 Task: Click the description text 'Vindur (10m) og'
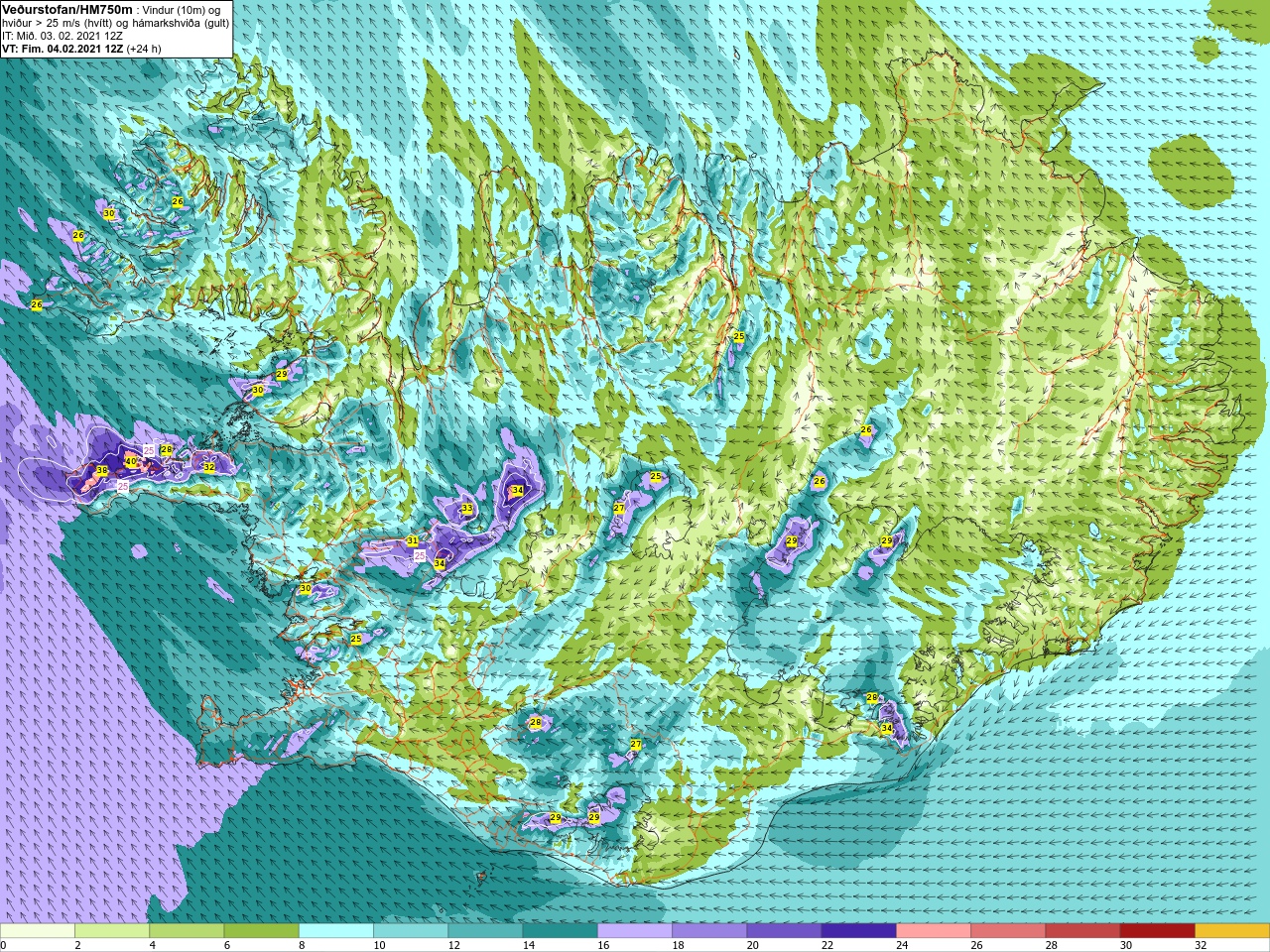(183, 9)
